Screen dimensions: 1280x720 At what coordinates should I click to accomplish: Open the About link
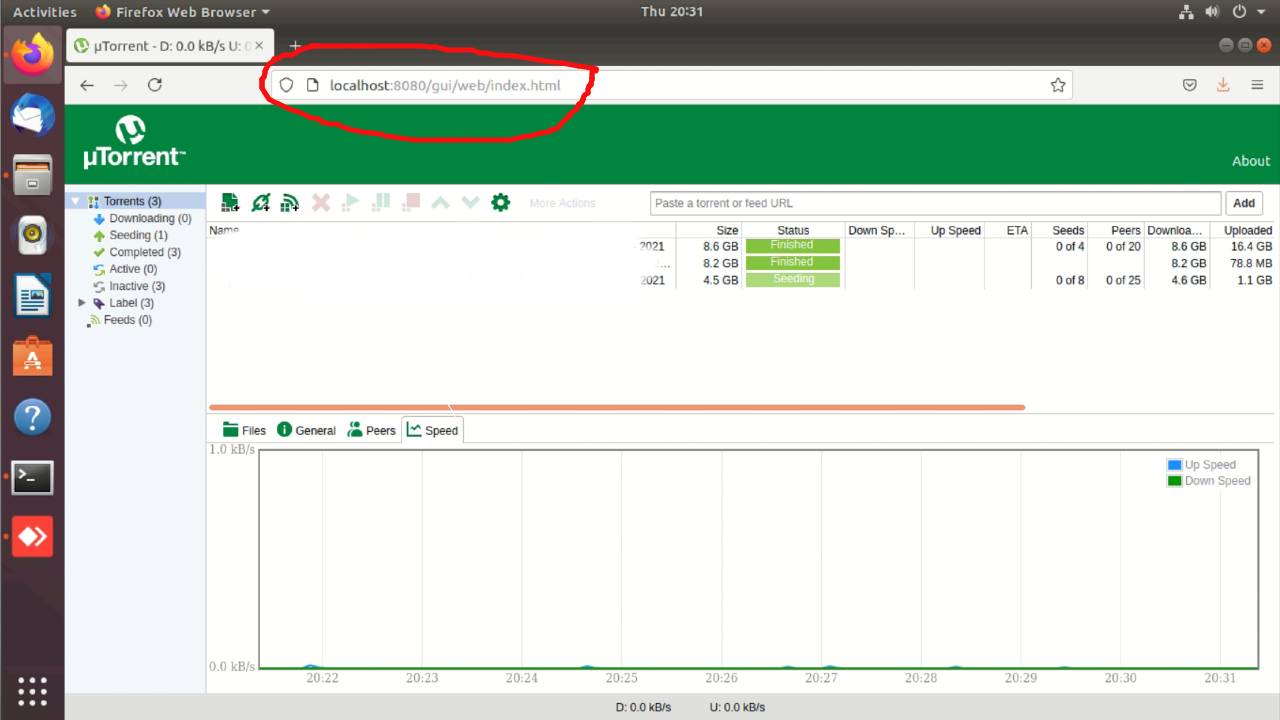1251,160
